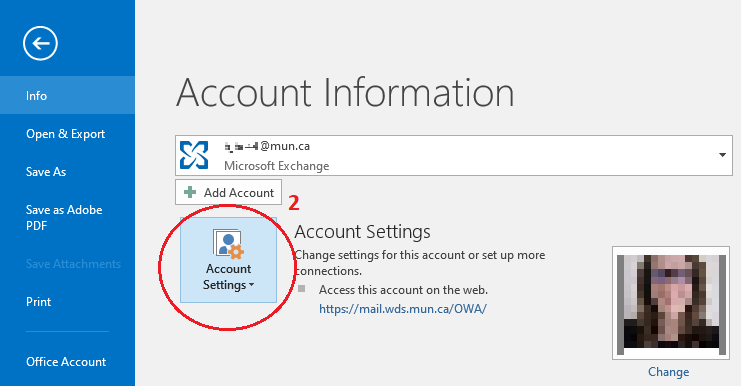Click the profile photo thumbnail
This screenshot has height=386, width=741.
671,303
